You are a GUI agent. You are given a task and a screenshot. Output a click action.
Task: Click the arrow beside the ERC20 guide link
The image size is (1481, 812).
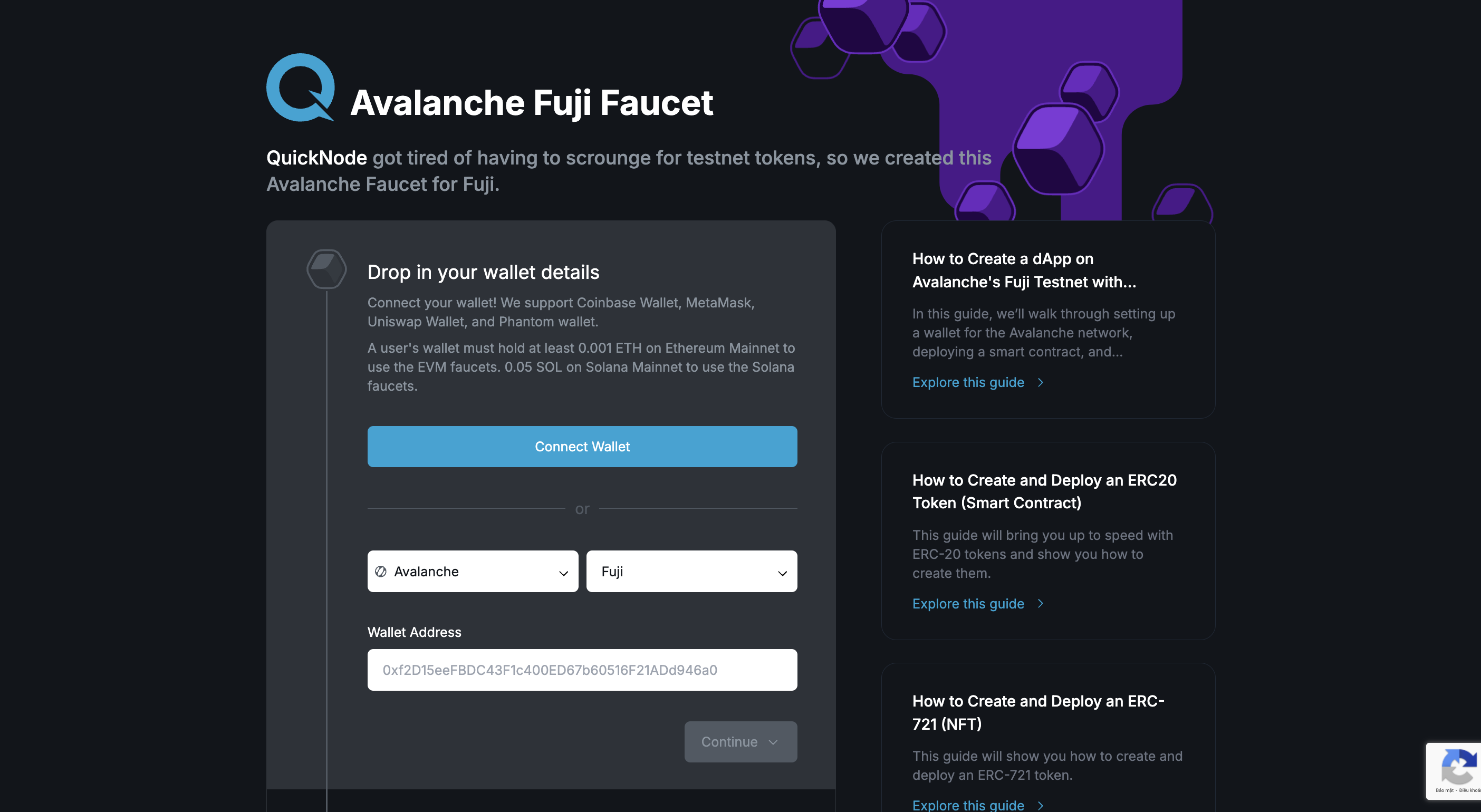(1041, 603)
